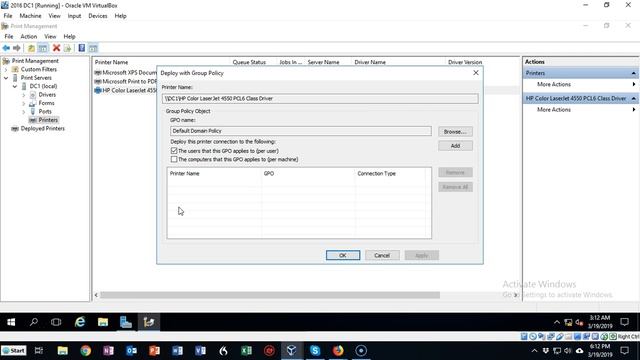Open Firefox from host taskbar

pos(338,351)
